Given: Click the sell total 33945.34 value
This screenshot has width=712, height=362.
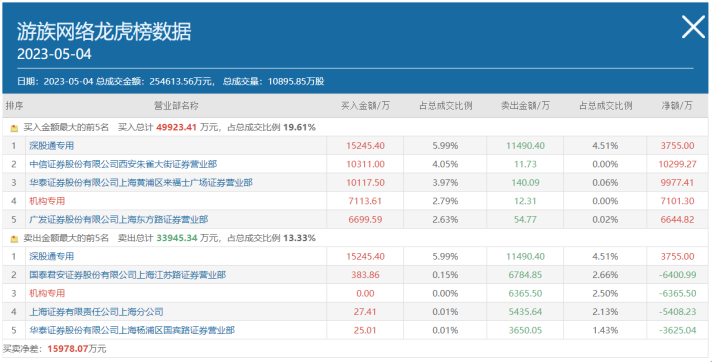Looking at the screenshot, I should (x=176, y=238).
